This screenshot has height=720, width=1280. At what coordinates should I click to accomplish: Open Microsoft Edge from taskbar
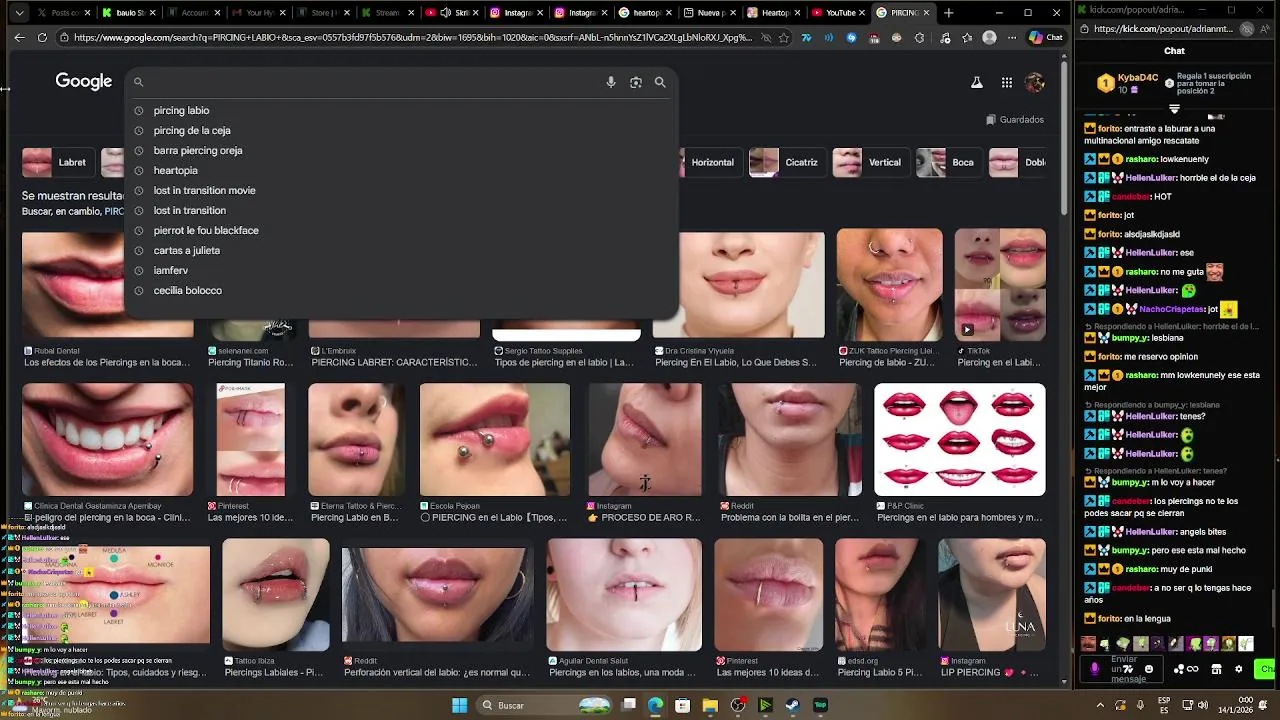(x=655, y=705)
